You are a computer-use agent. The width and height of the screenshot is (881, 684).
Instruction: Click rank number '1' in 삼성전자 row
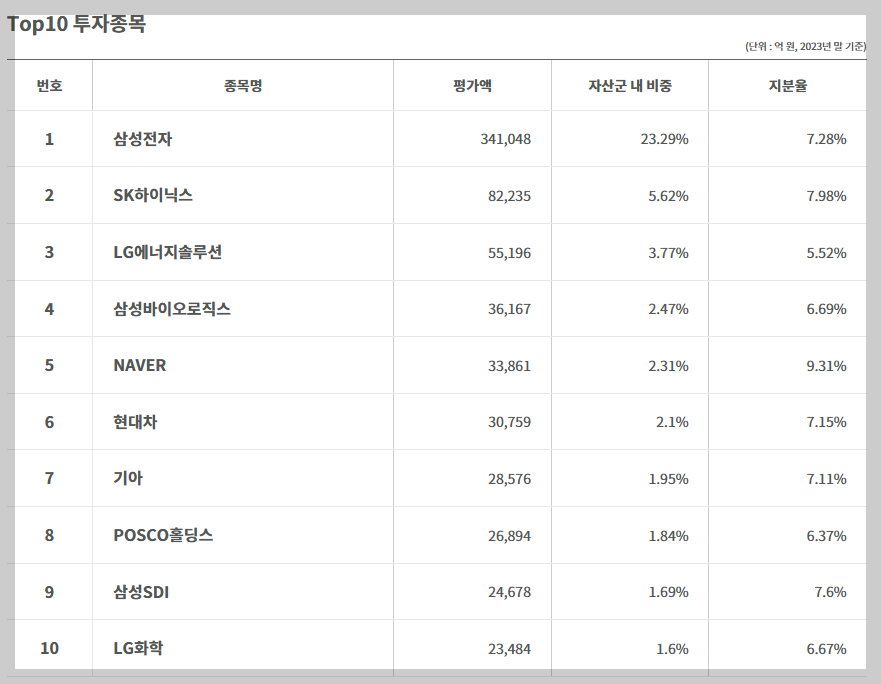pos(49,139)
